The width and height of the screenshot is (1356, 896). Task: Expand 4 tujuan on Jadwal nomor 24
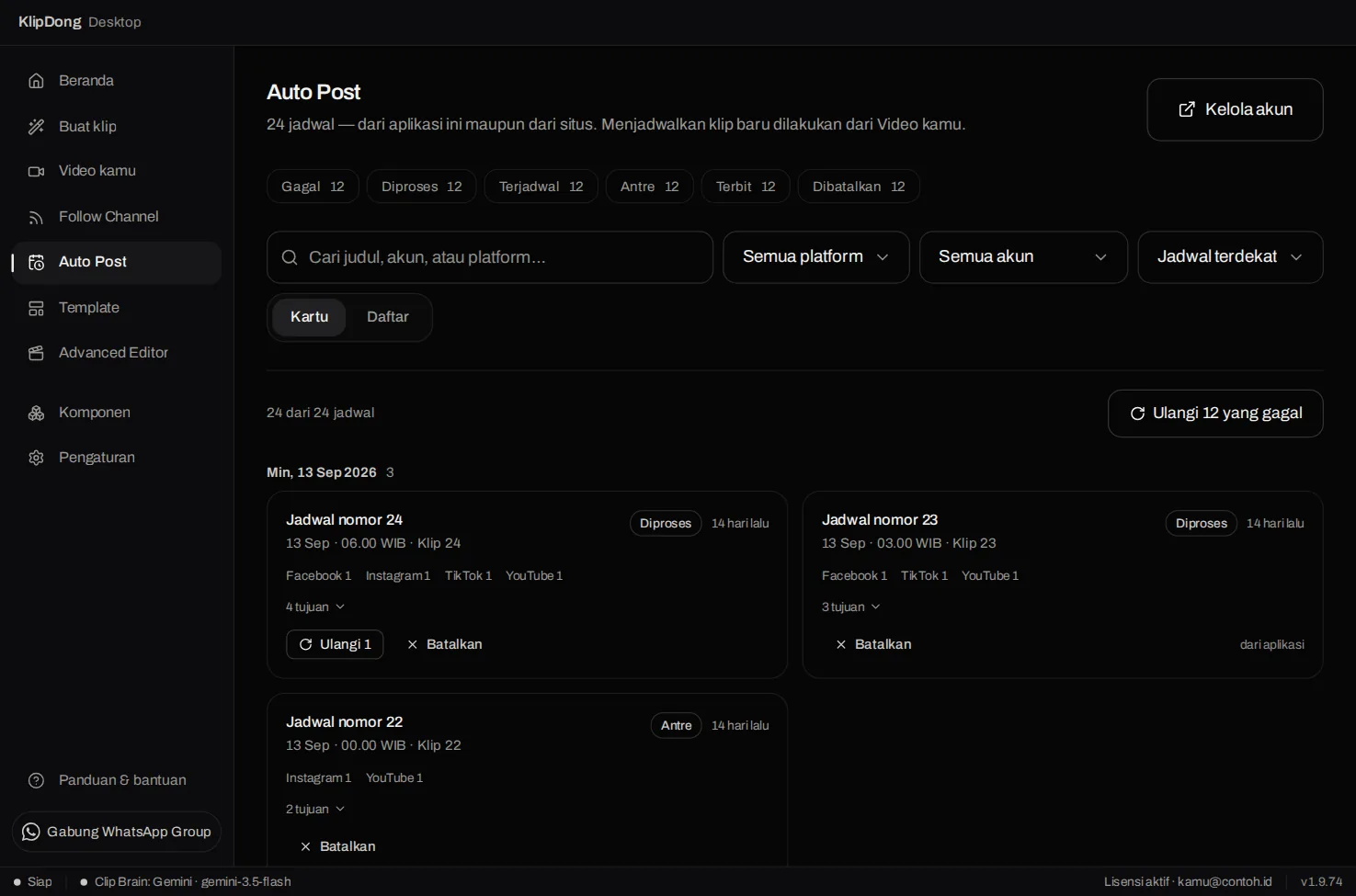pos(315,607)
